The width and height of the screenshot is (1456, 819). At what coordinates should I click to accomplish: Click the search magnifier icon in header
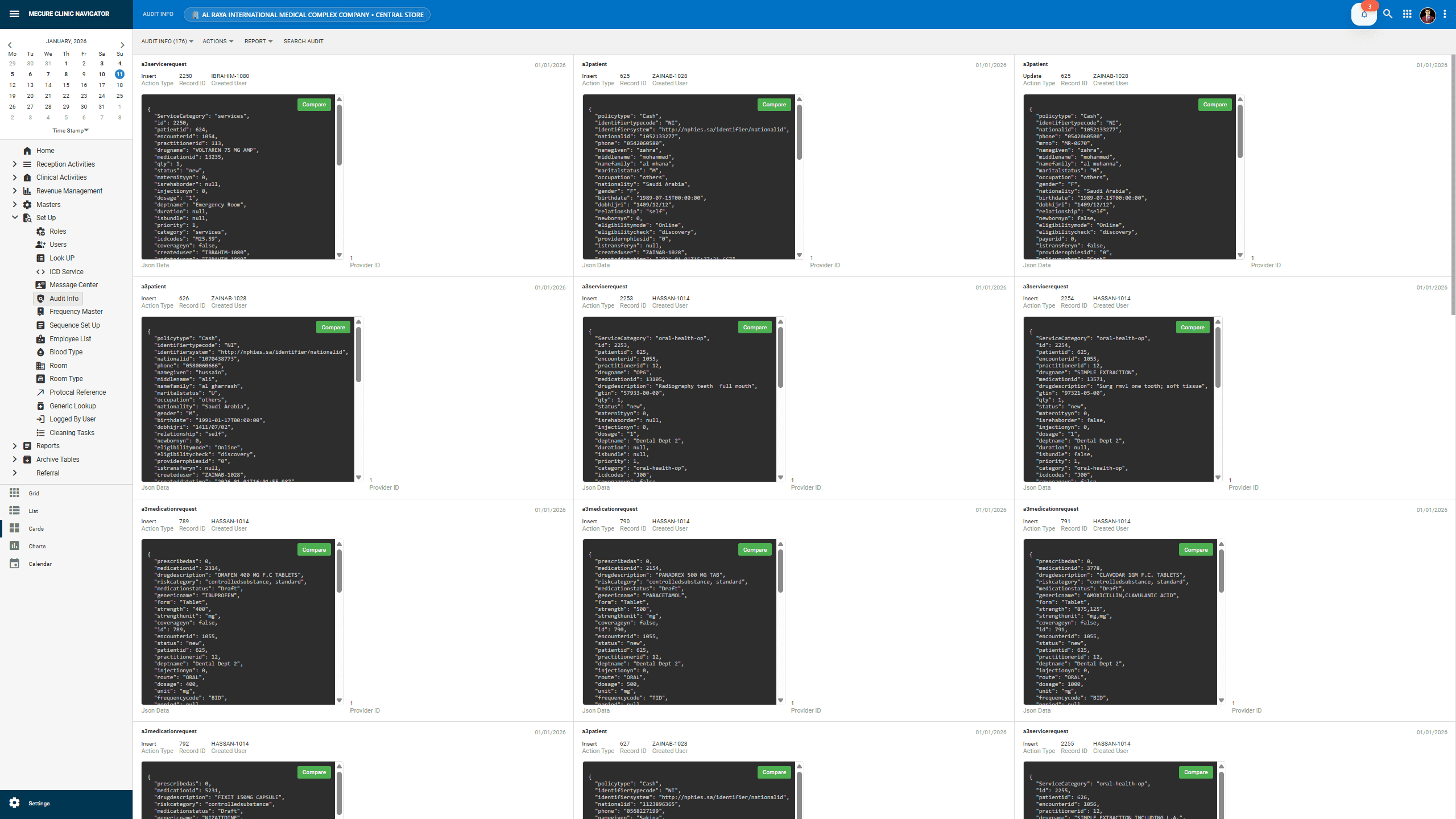(x=1388, y=14)
